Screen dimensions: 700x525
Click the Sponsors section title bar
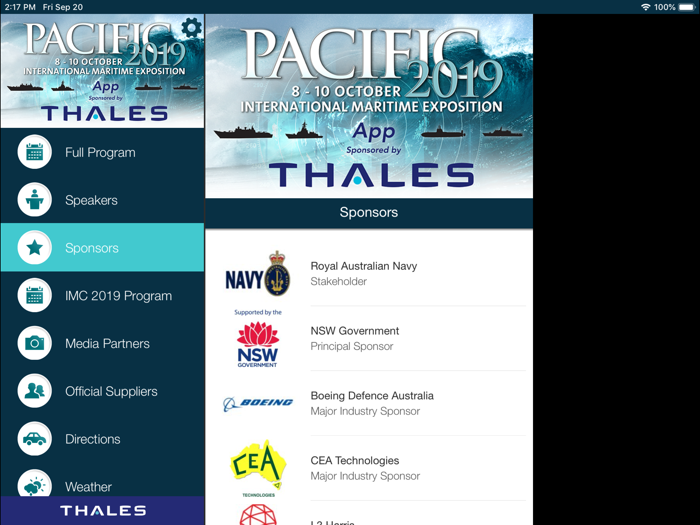pyautogui.click(x=369, y=213)
